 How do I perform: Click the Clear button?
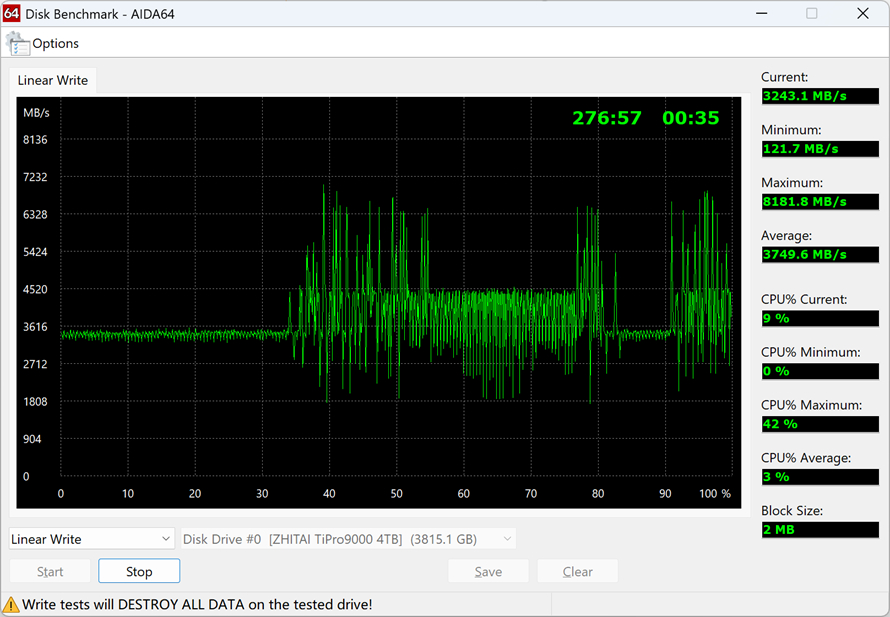(x=577, y=571)
